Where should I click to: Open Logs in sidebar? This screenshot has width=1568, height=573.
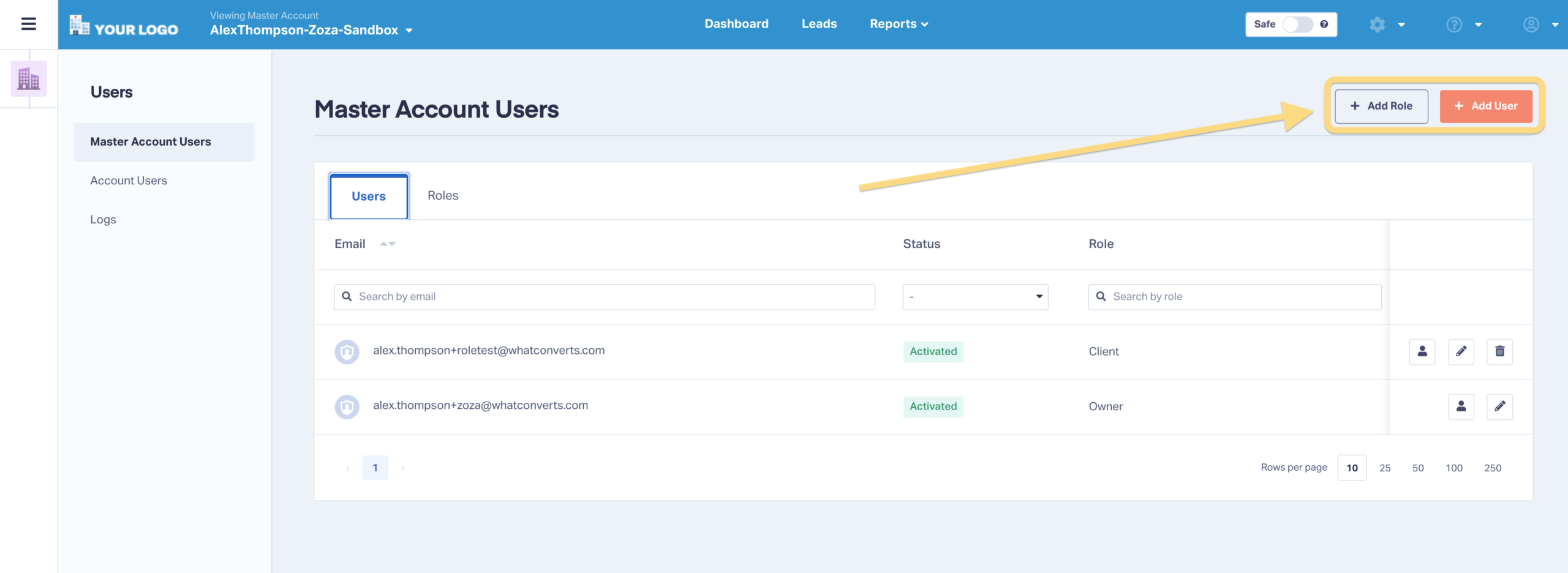coord(103,219)
